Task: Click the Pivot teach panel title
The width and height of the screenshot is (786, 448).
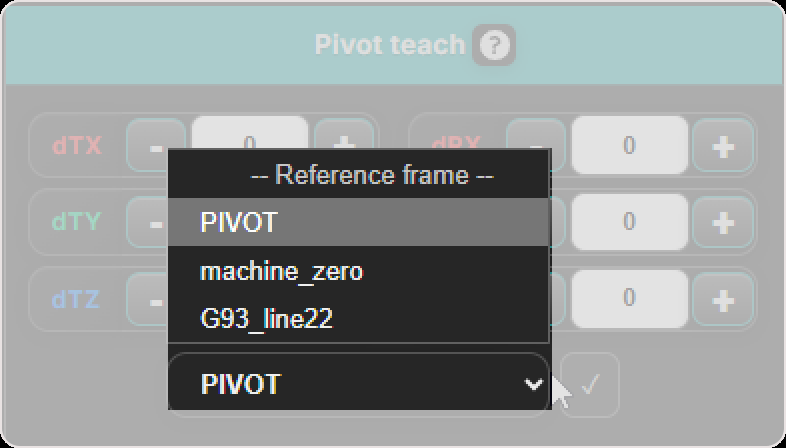Action: 390,45
